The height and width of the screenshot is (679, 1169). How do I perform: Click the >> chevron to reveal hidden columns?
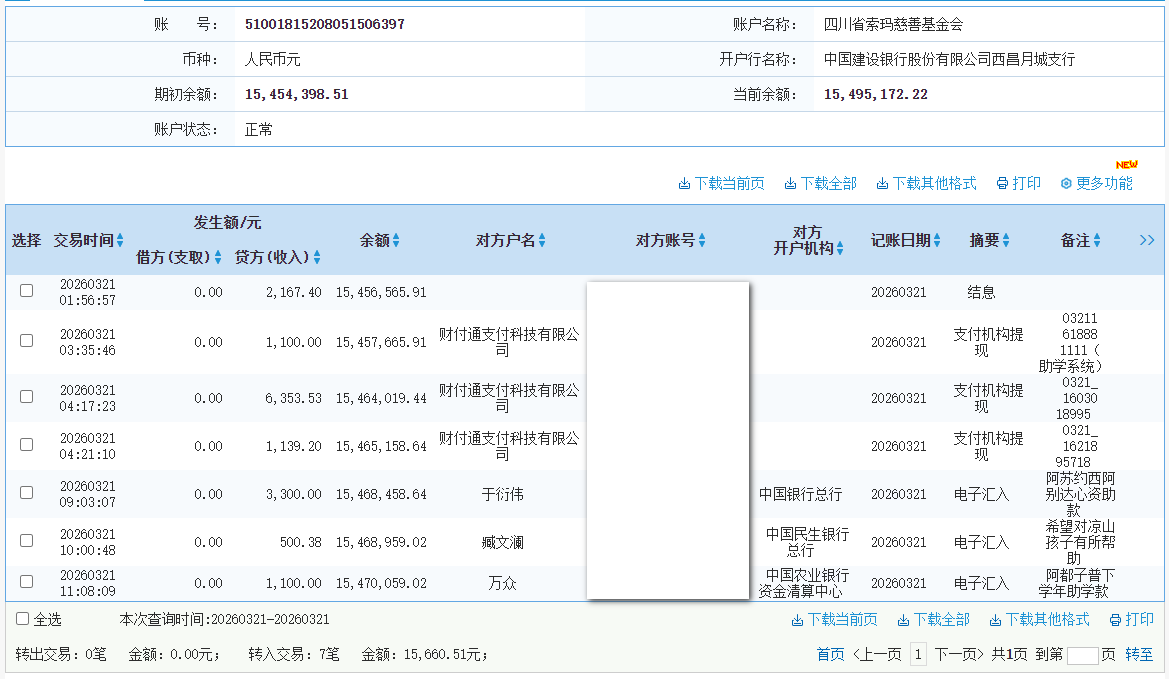point(1148,240)
